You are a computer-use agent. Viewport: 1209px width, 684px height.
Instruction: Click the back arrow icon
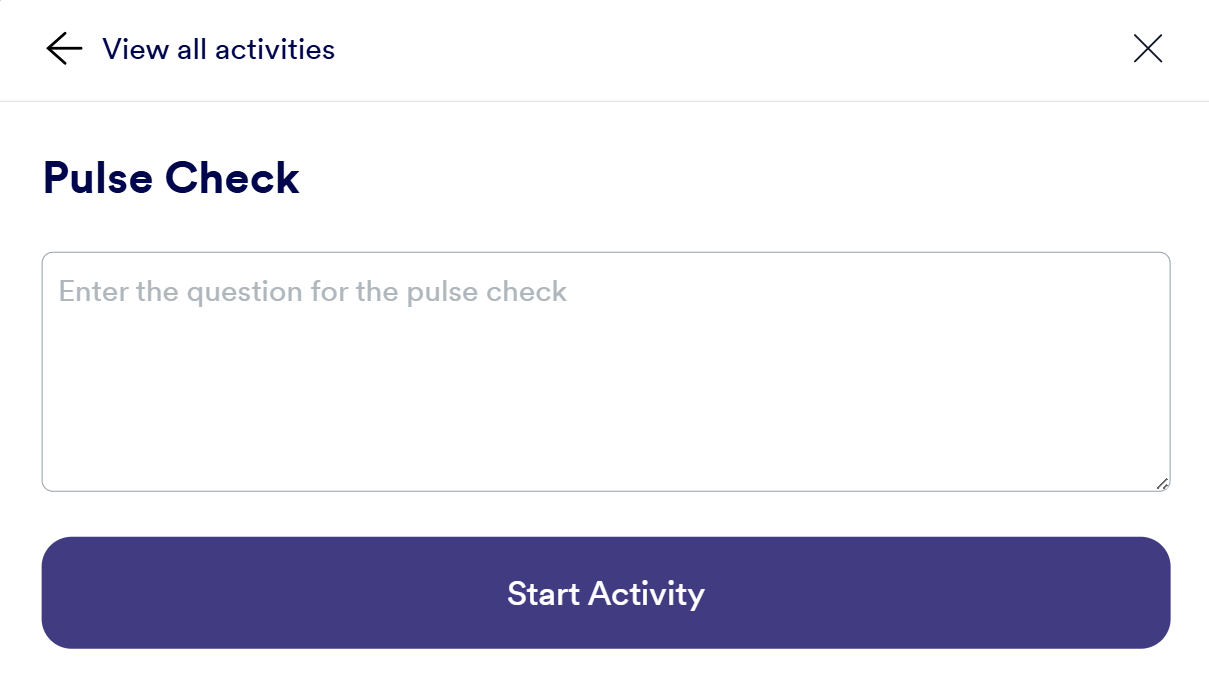tap(64, 49)
